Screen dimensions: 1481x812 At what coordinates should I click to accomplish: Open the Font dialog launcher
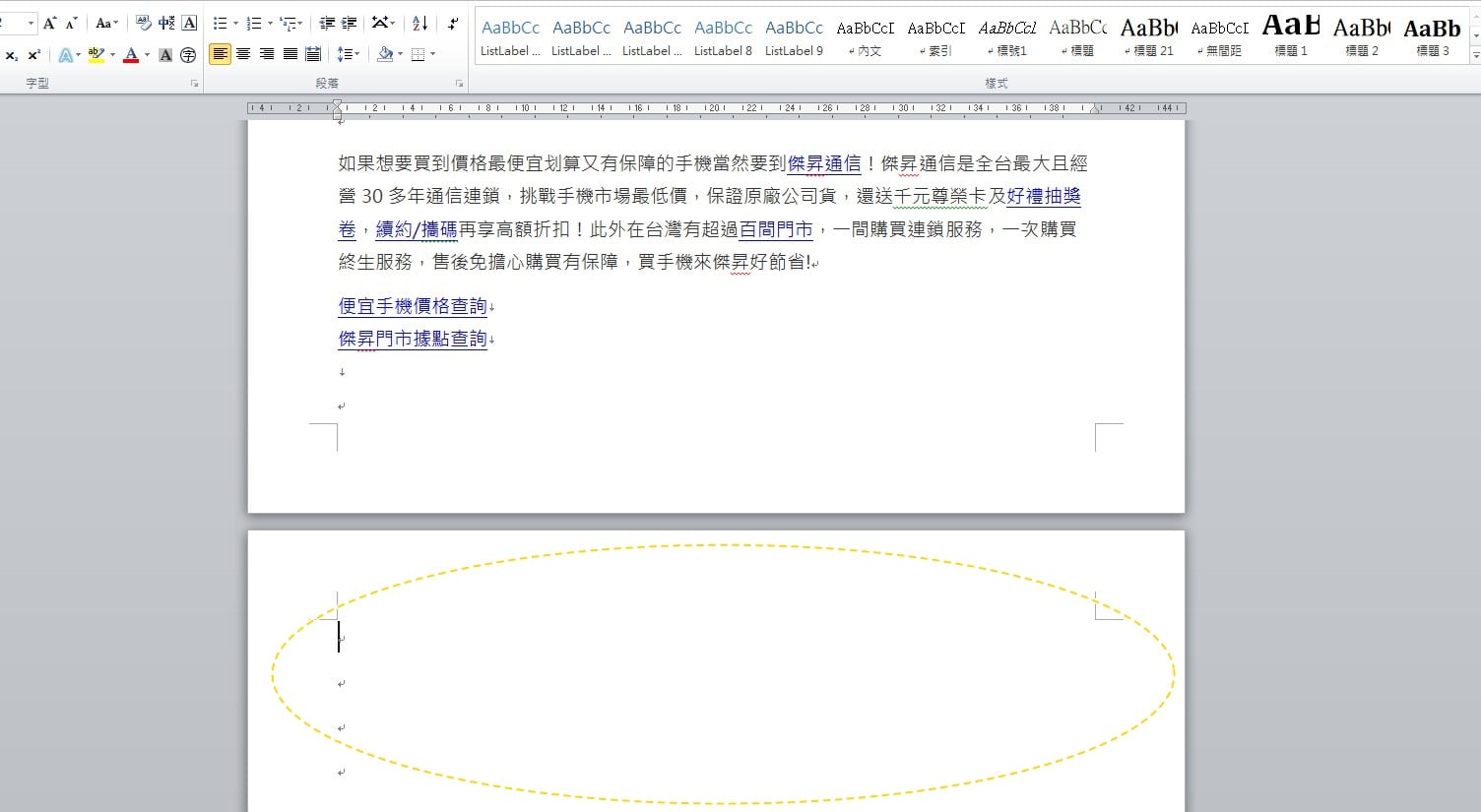click(x=194, y=84)
